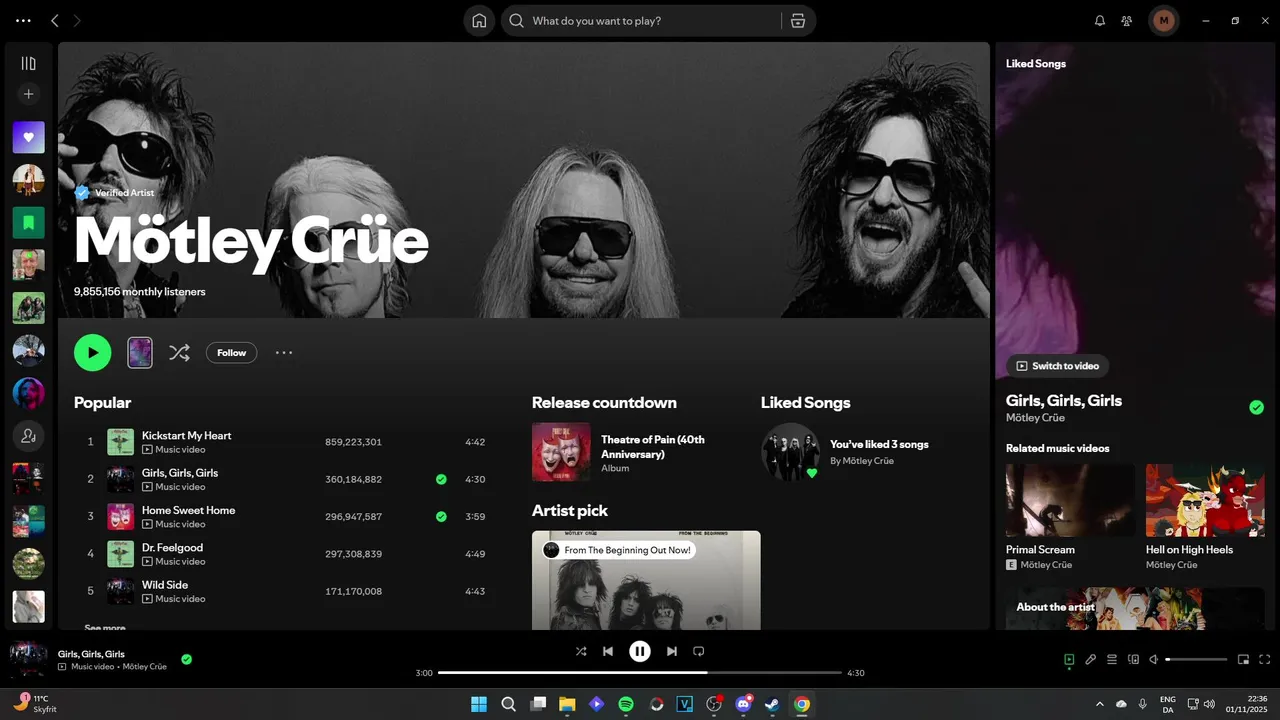Select the Girls, Girls, Girls track row
1280x720 pixels.
pos(285,479)
